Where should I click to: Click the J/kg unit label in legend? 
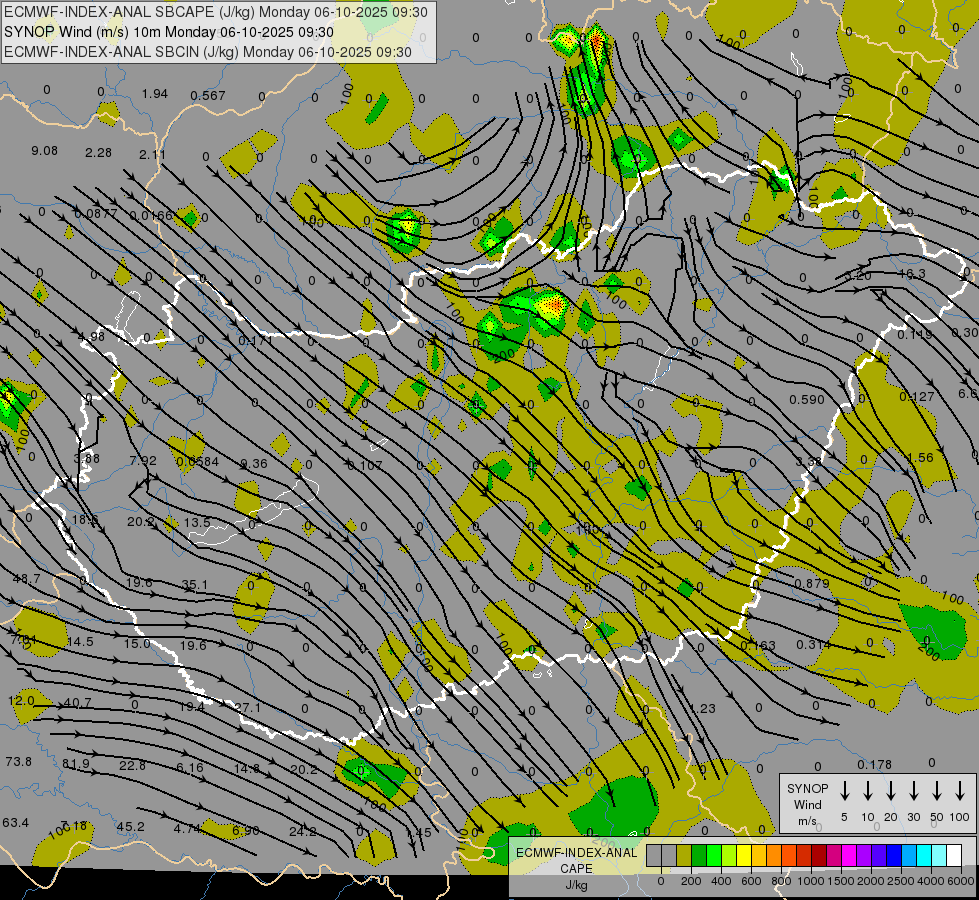tap(576, 885)
